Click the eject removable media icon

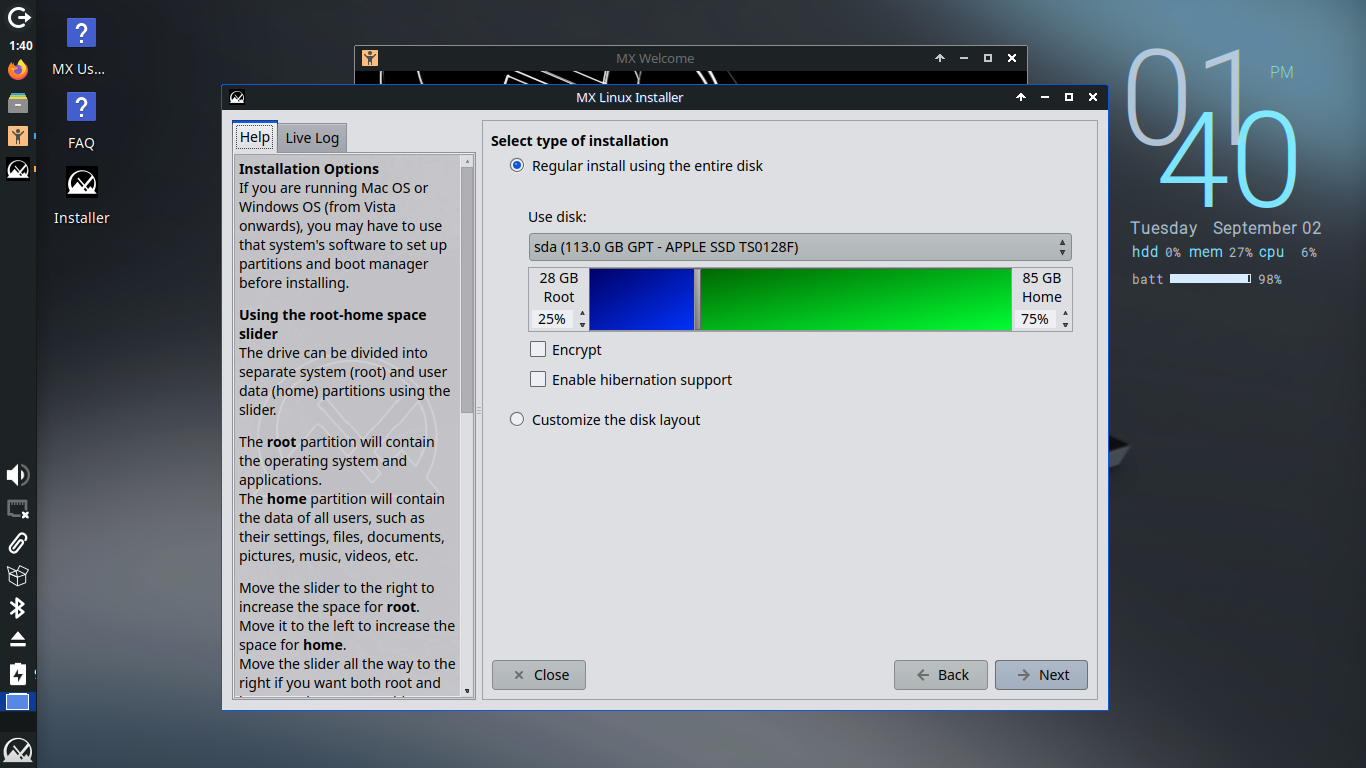pos(17,639)
